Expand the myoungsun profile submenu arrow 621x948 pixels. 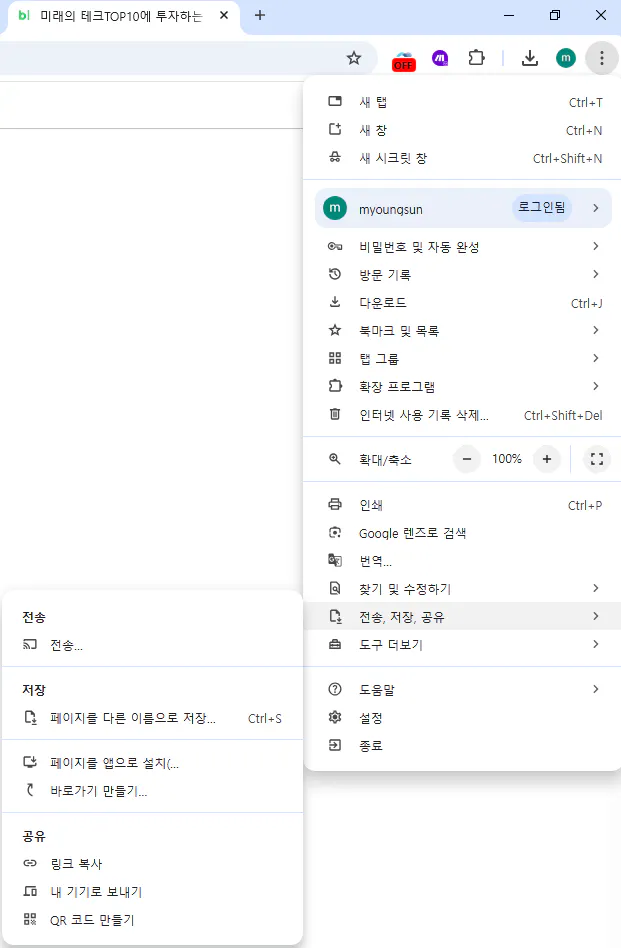[x=596, y=208]
